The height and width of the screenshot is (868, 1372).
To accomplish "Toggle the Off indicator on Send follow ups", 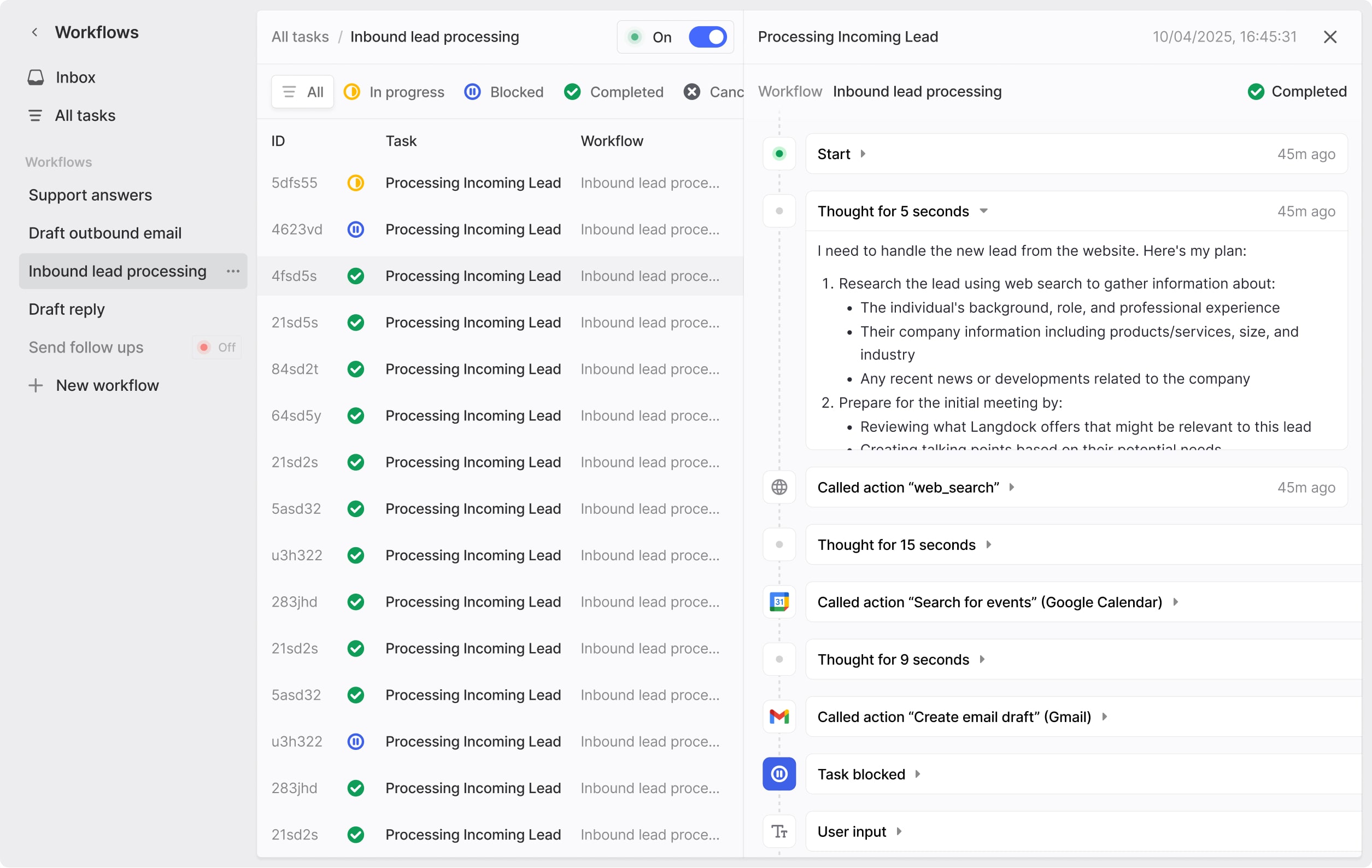I will click(x=216, y=347).
